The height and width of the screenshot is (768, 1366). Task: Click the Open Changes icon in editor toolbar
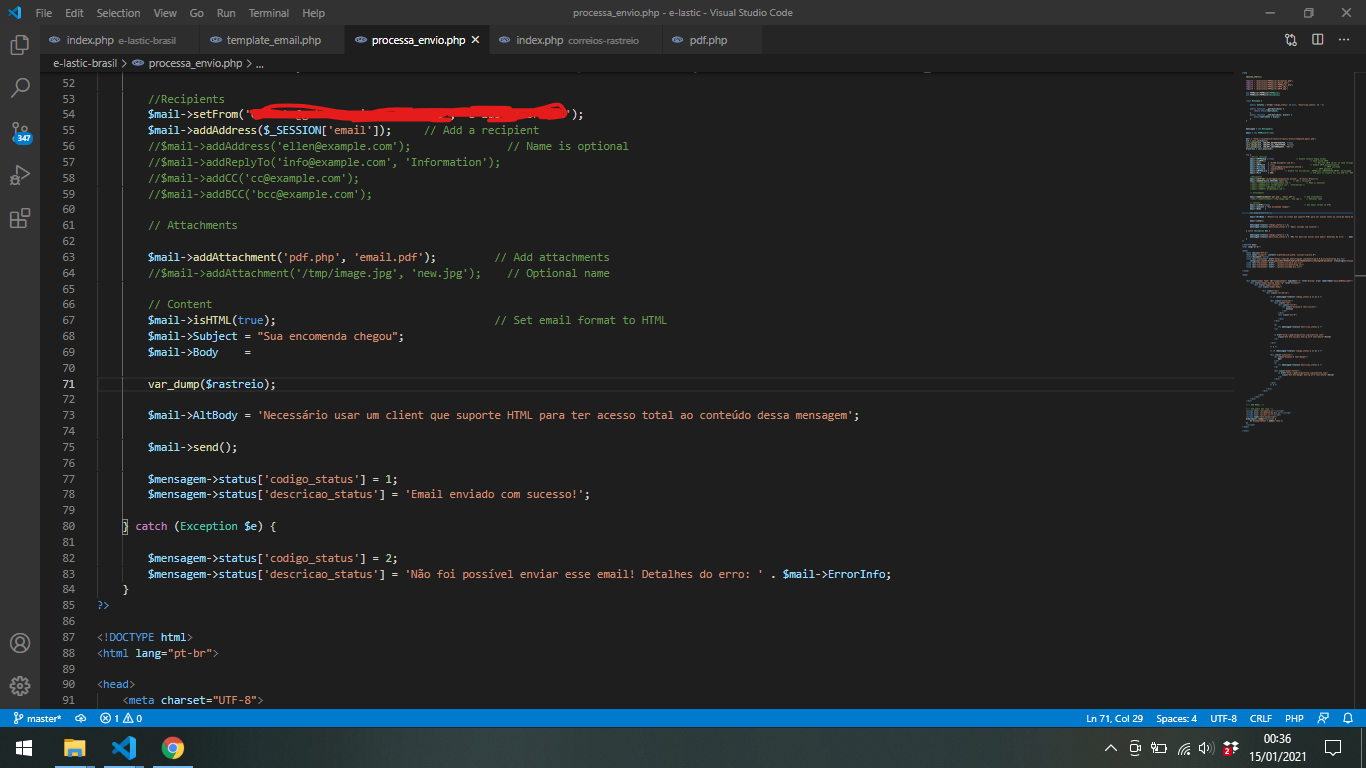tap(1291, 40)
